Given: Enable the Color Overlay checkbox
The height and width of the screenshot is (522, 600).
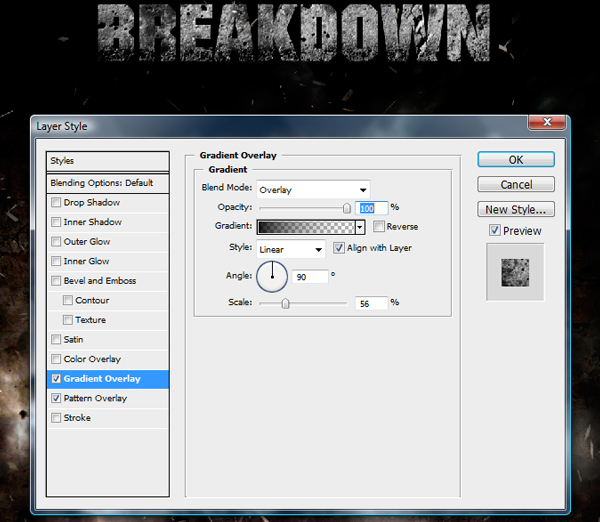Looking at the screenshot, I should click(x=56, y=359).
